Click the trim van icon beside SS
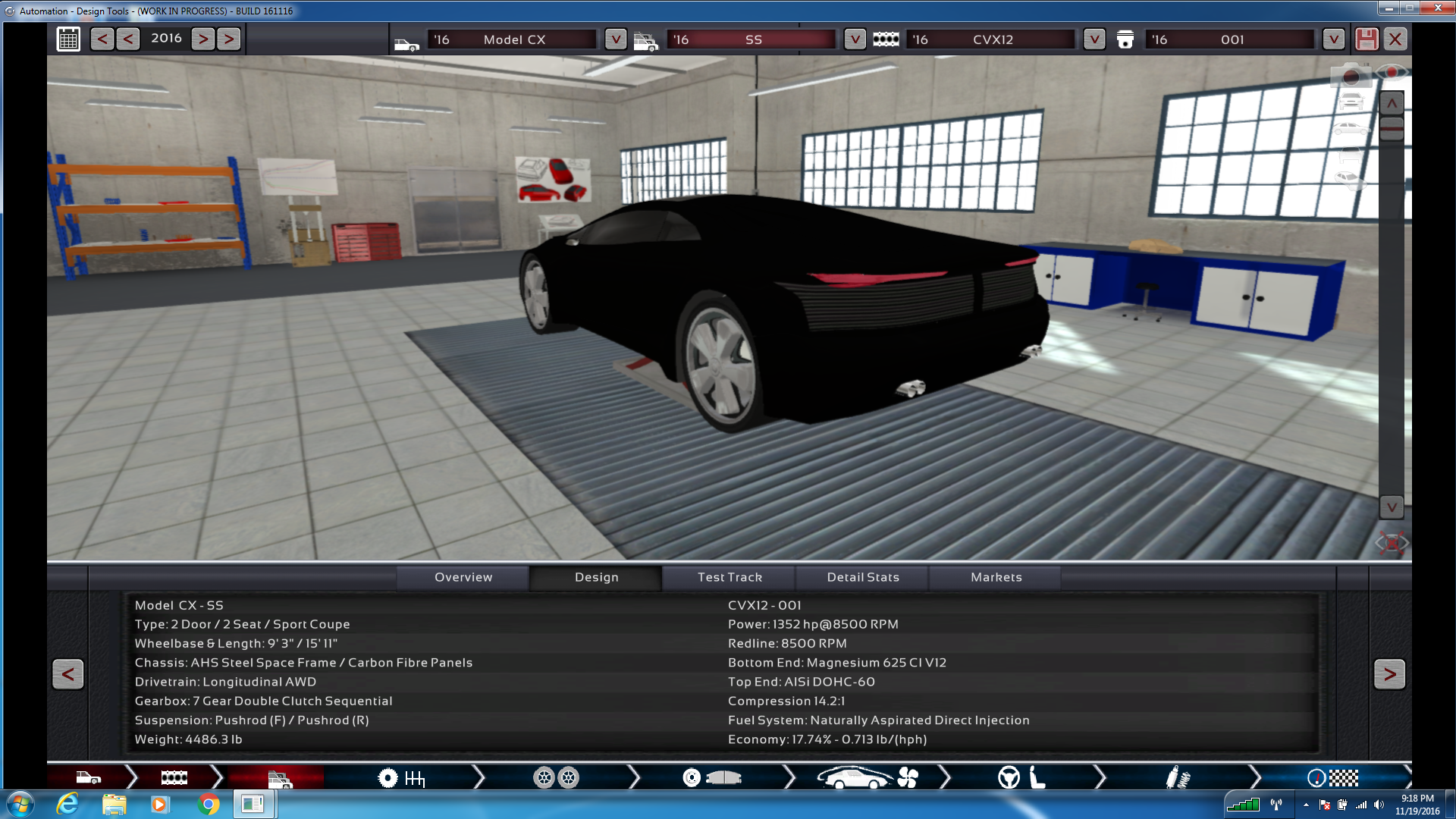Image resolution: width=1456 pixels, height=819 pixels. coord(645,41)
